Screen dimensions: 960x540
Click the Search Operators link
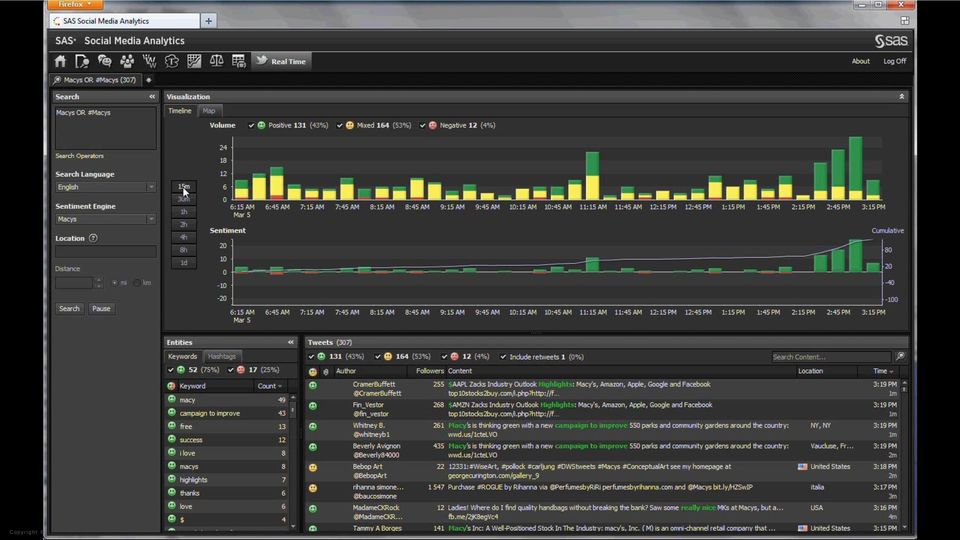[x=79, y=156]
